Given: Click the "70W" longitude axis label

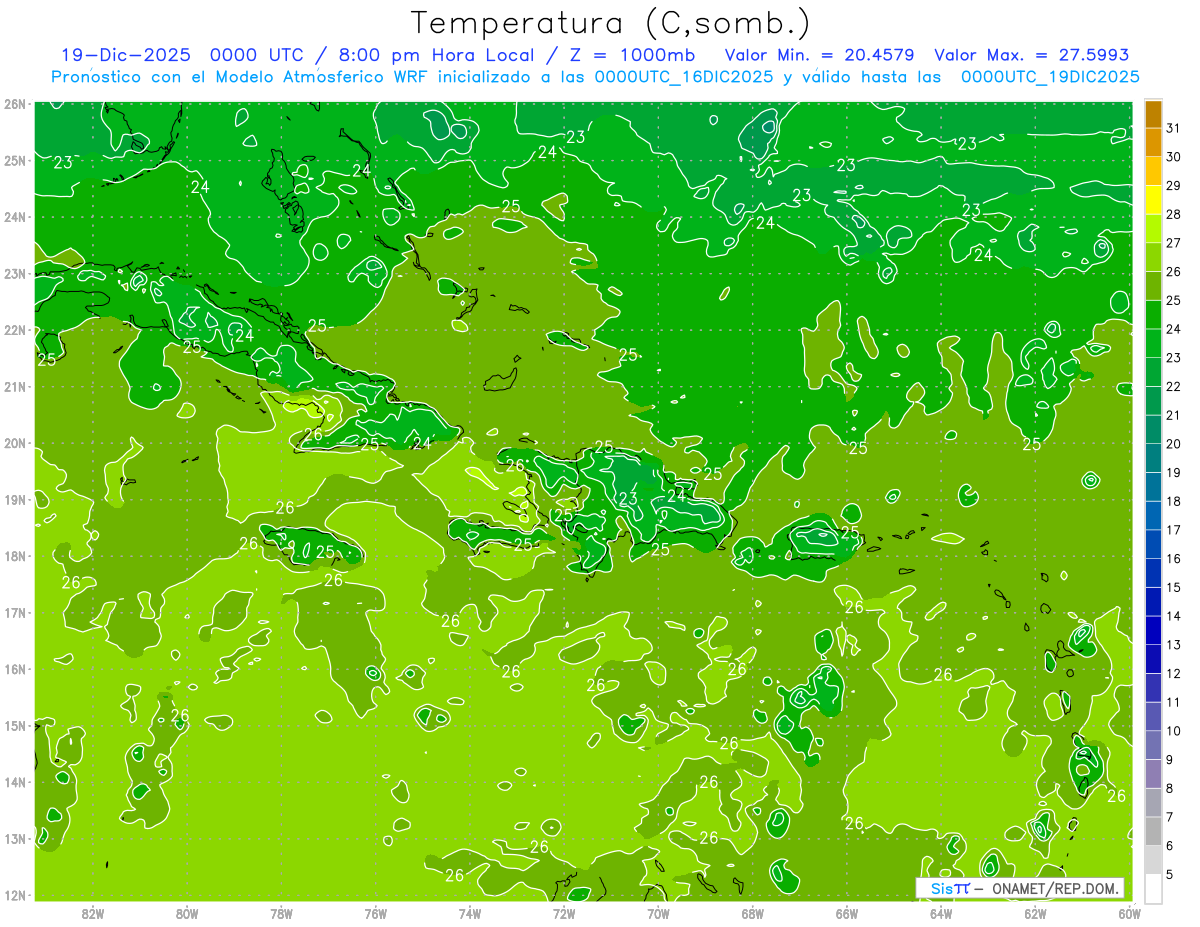Looking at the screenshot, I should click(658, 914).
